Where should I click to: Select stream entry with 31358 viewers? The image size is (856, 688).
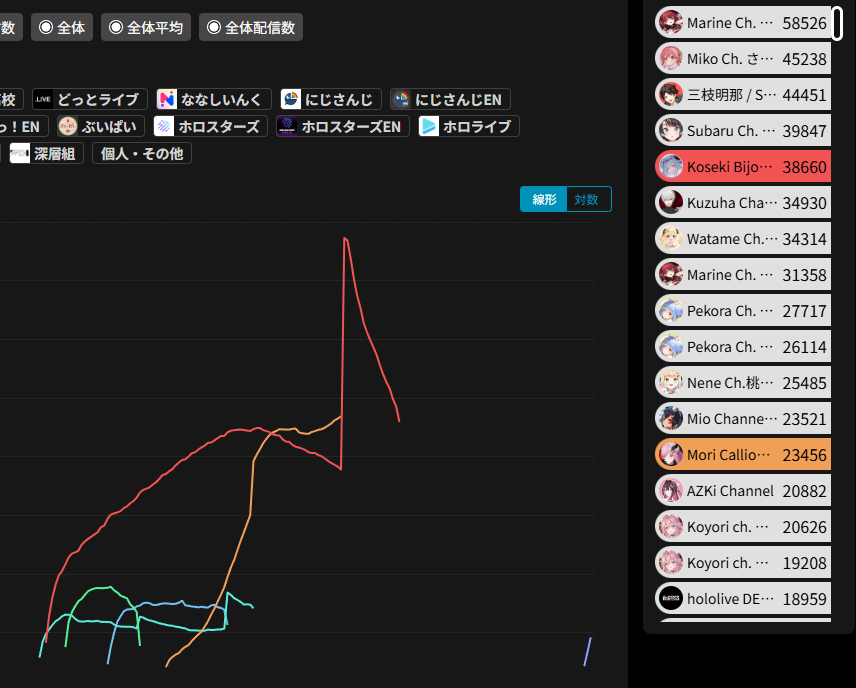pyautogui.click(x=743, y=275)
